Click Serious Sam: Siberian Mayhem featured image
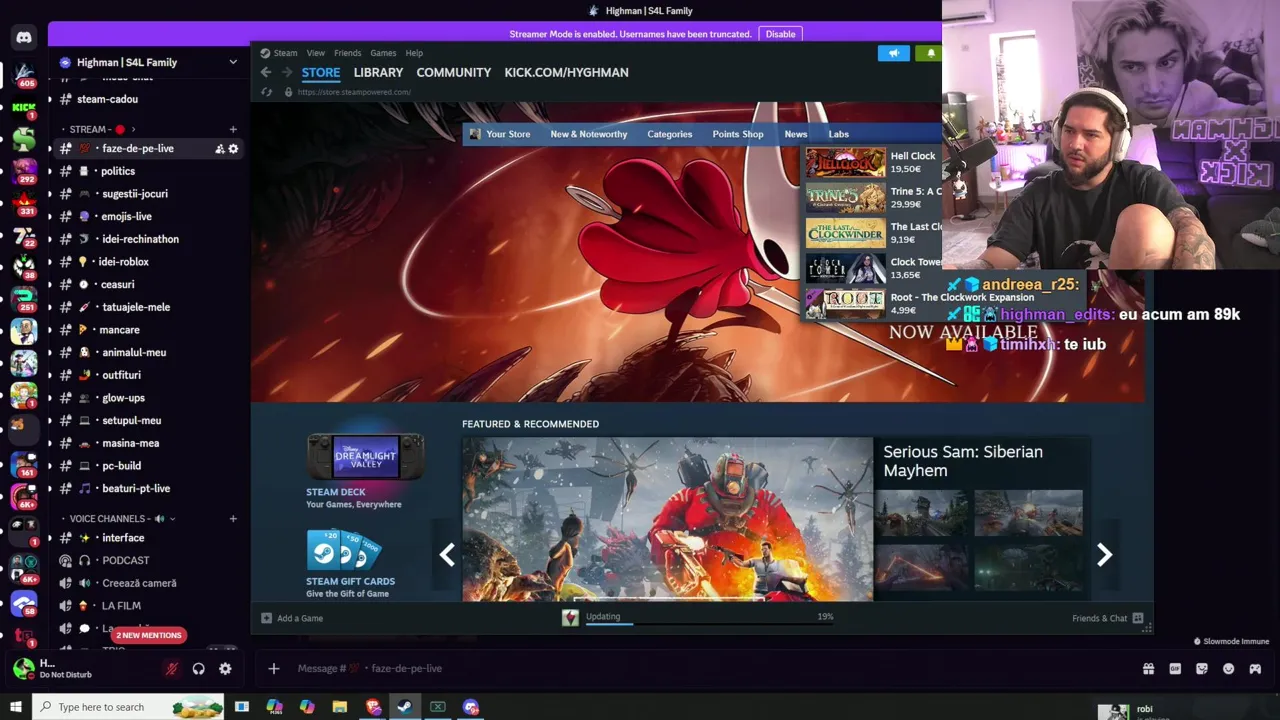1280x720 pixels. click(667, 519)
